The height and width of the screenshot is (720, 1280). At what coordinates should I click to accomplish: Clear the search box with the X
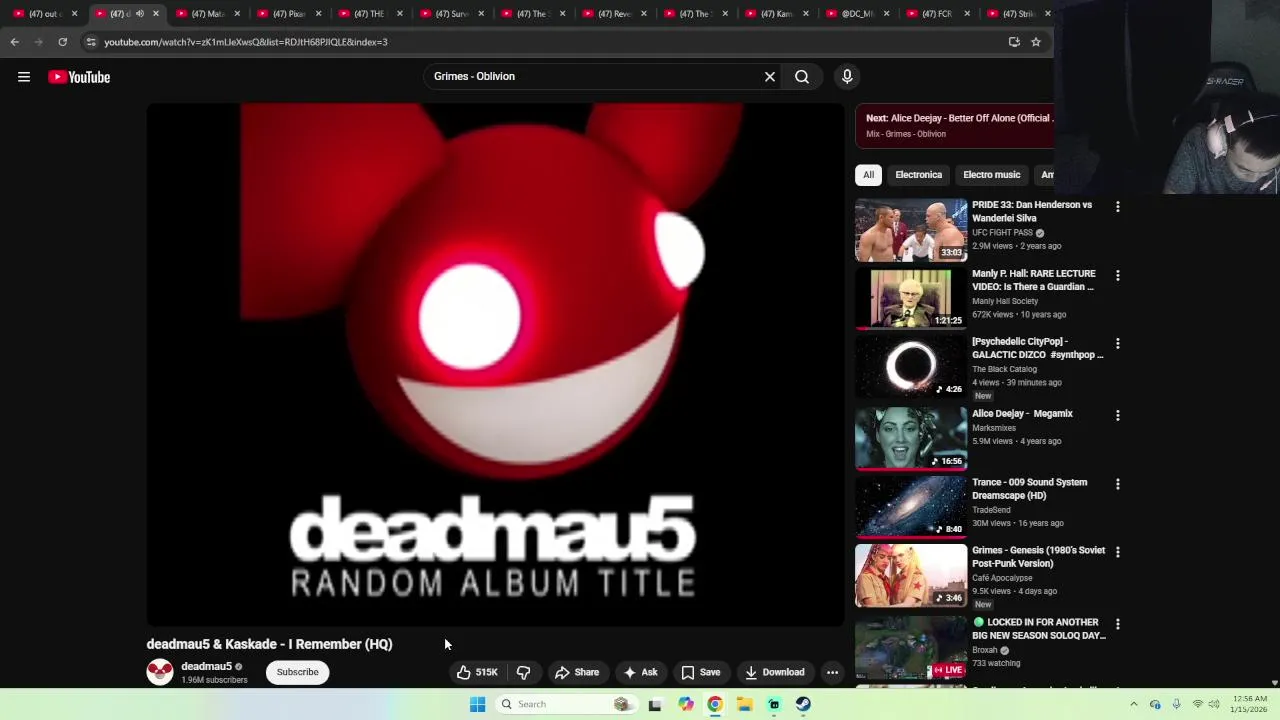(x=770, y=76)
